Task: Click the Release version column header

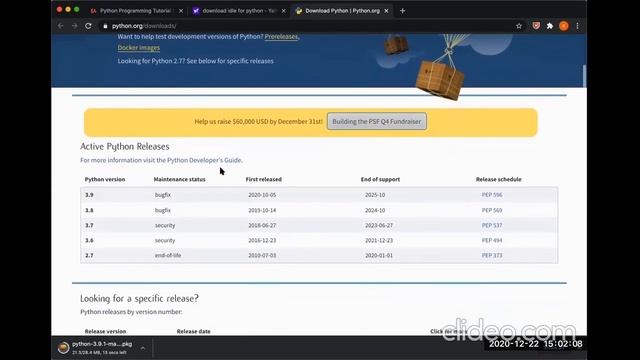Action: 105,331
